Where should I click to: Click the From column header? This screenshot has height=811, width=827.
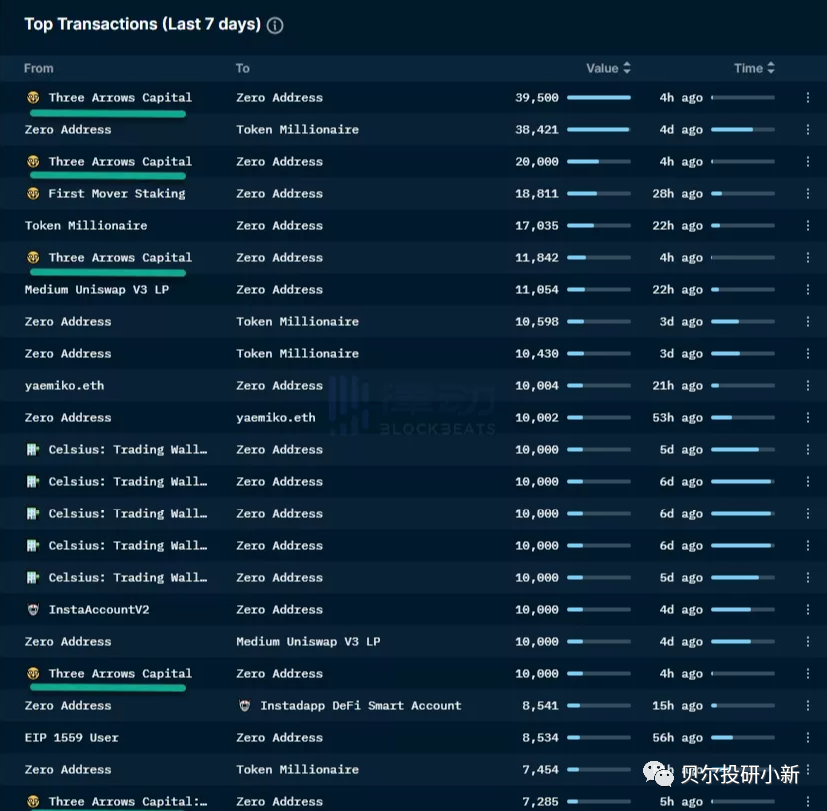pos(39,68)
